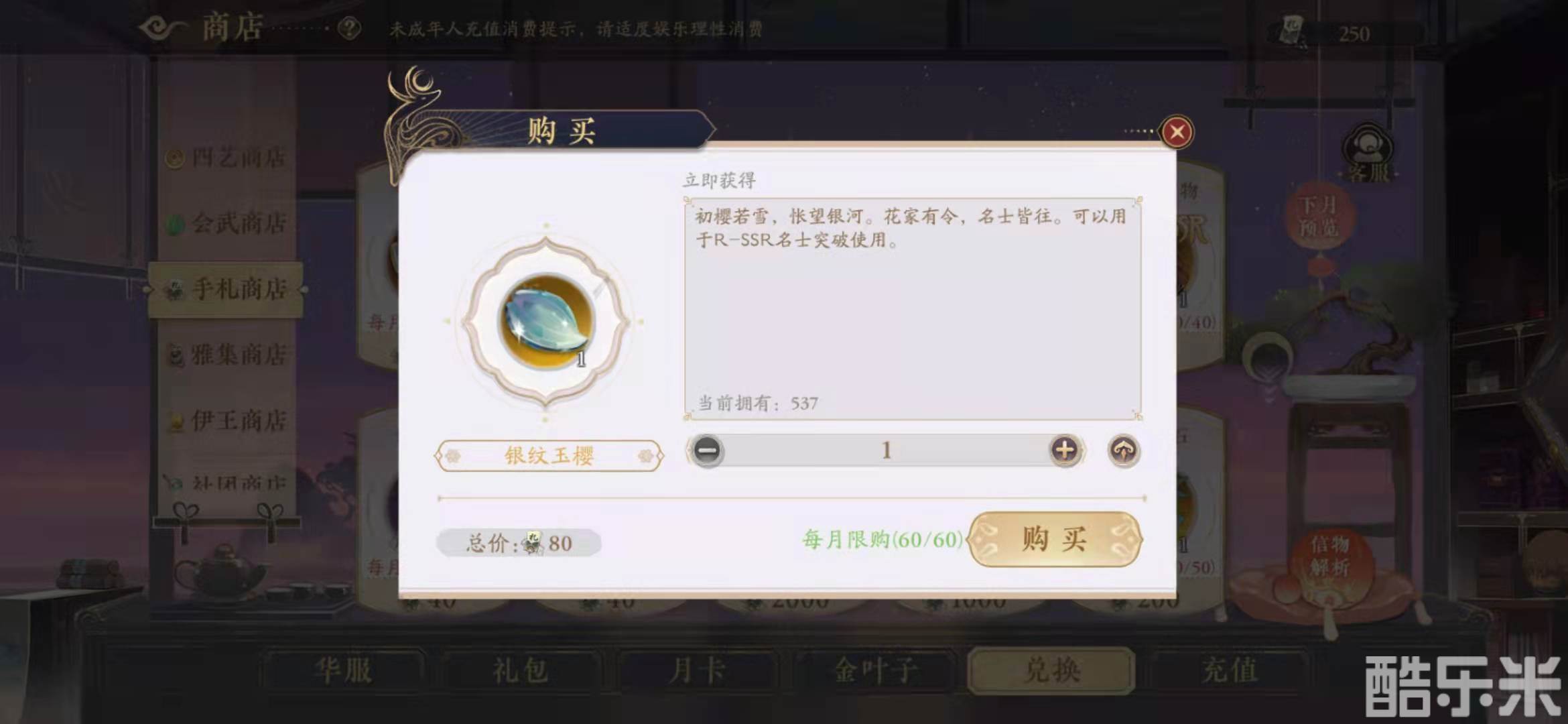Click the minus quantity button

tap(706, 450)
